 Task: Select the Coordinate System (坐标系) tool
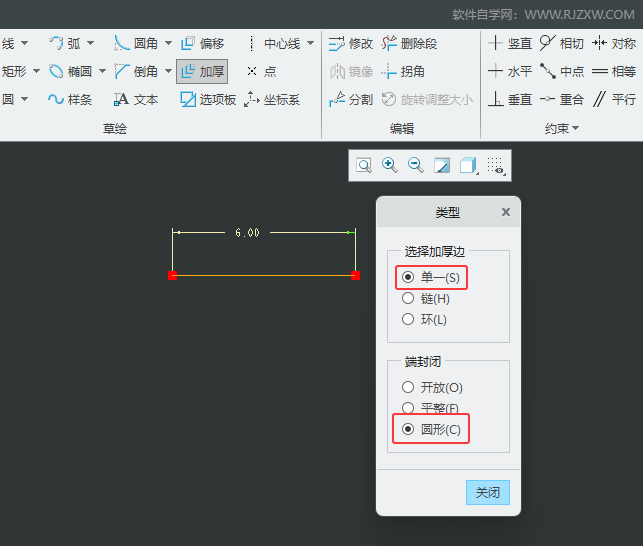(272, 99)
